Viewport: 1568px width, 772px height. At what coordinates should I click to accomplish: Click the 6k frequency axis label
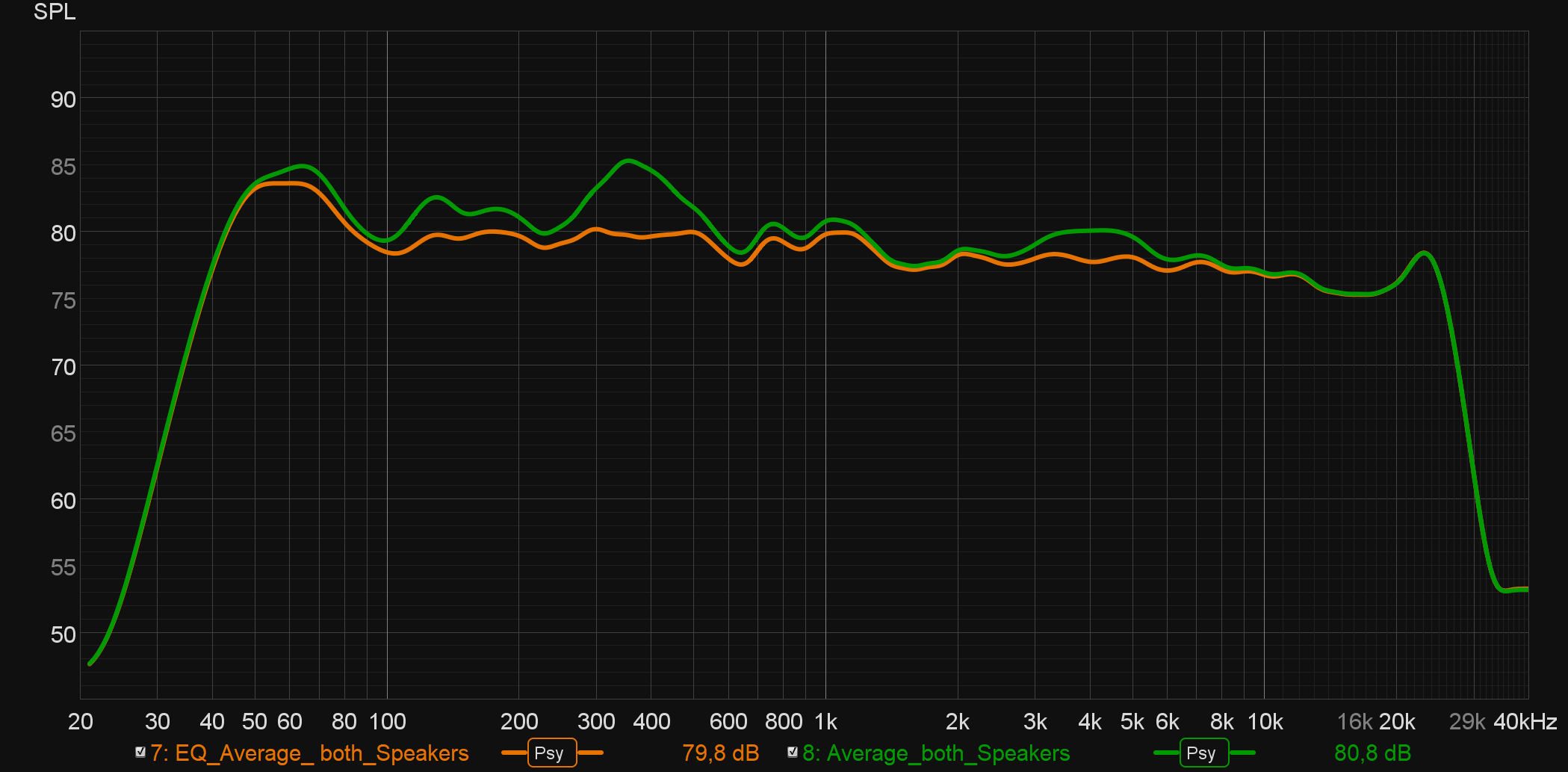point(1168,721)
